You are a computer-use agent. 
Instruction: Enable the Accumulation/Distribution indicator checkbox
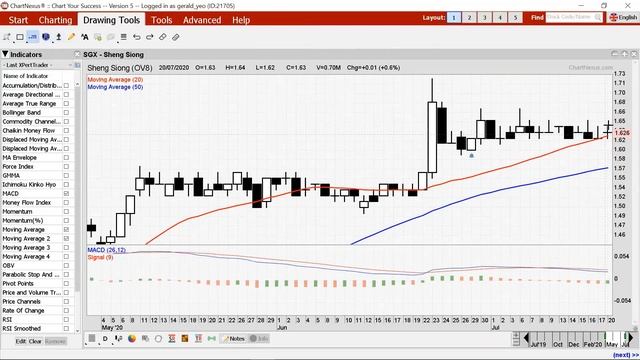(x=66, y=85)
